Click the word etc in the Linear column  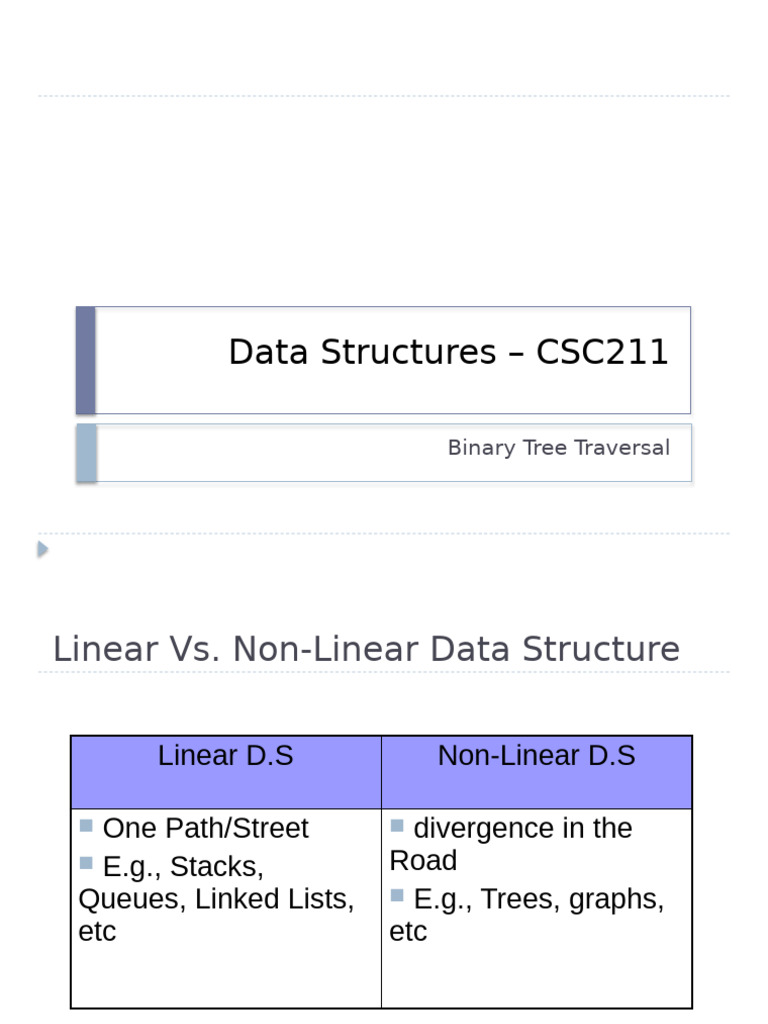pyautogui.click(x=97, y=932)
